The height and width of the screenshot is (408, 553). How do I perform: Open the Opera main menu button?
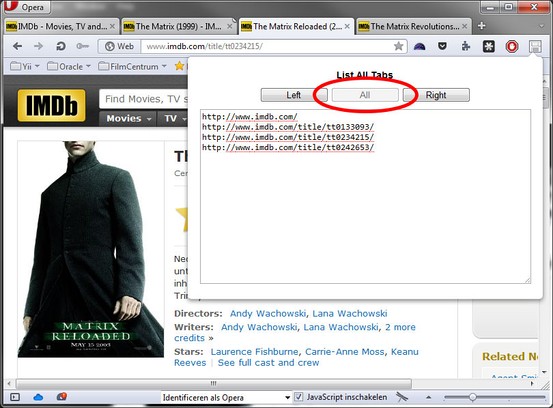(27, 7)
